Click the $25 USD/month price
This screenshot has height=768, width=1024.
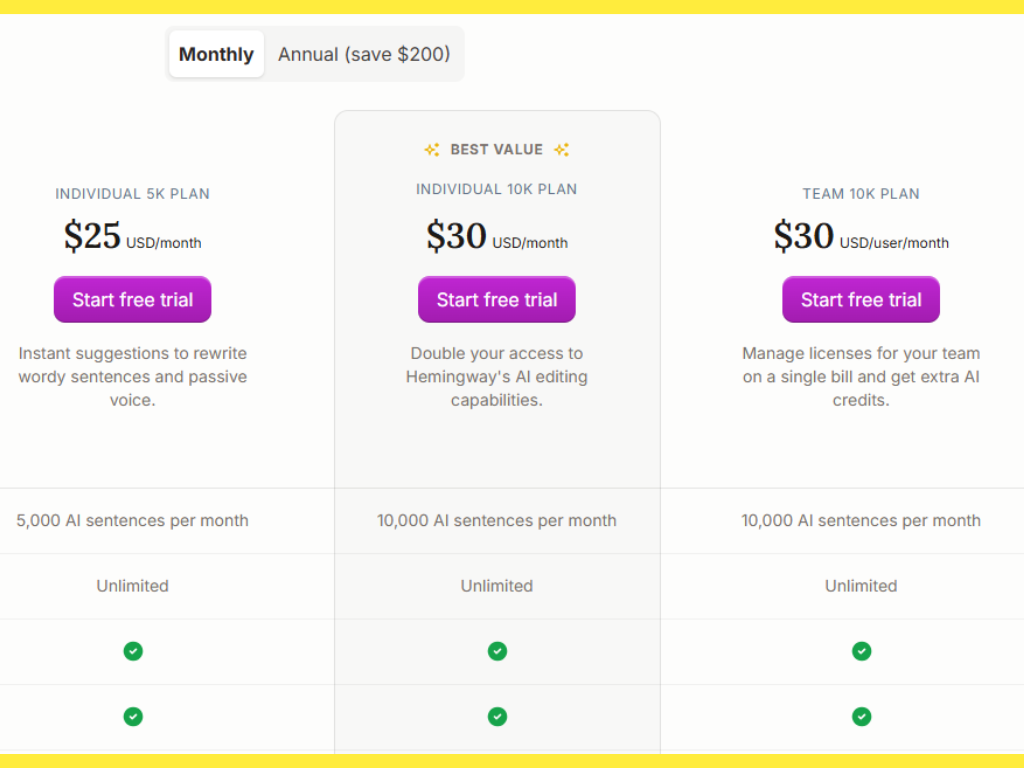132,236
